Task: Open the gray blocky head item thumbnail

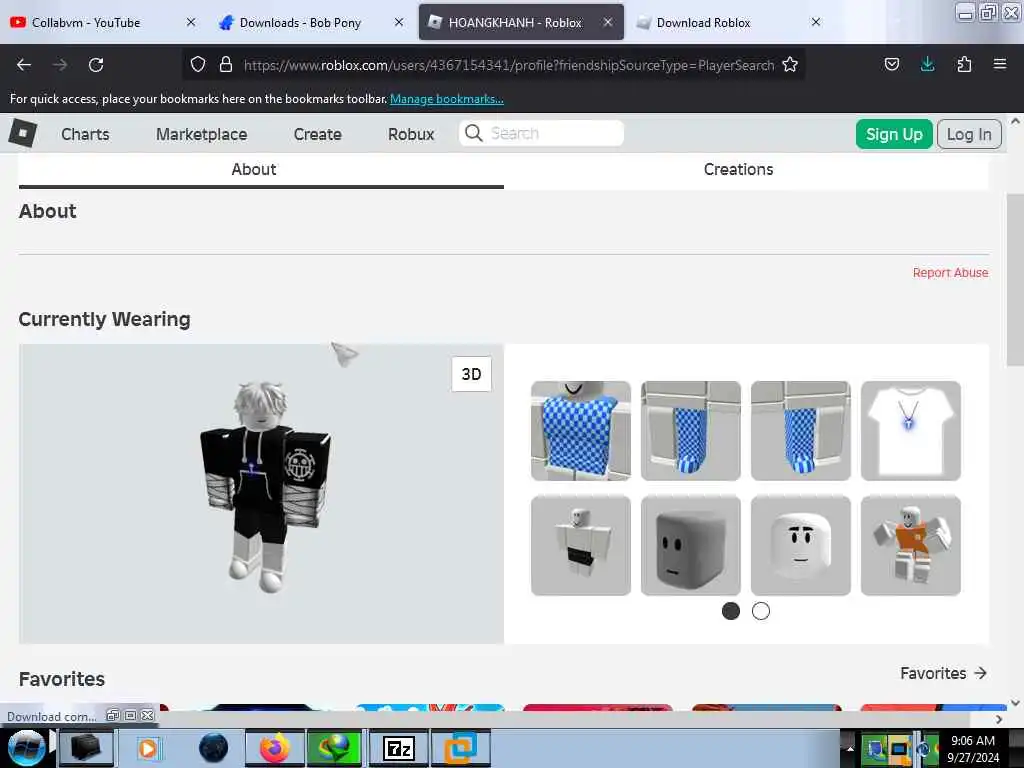Action: click(690, 545)
